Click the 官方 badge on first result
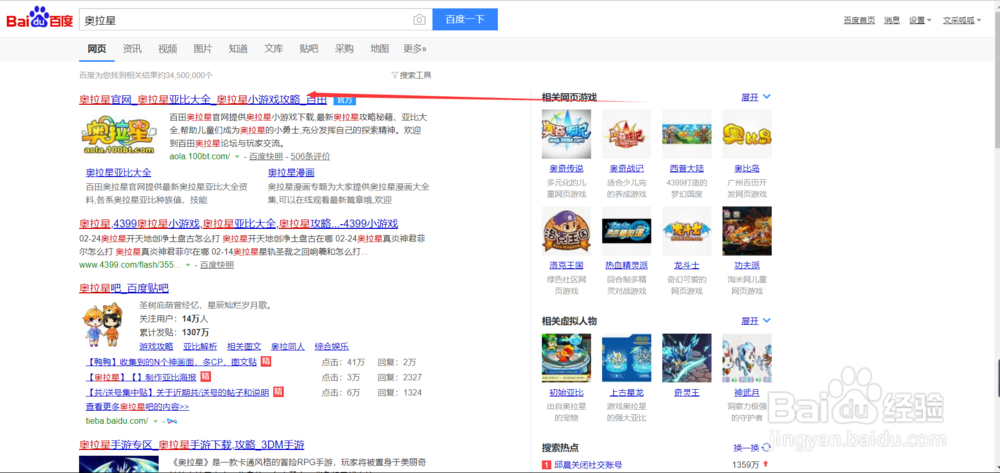Viewport: 1000px width, 473px height. (345, 100)
